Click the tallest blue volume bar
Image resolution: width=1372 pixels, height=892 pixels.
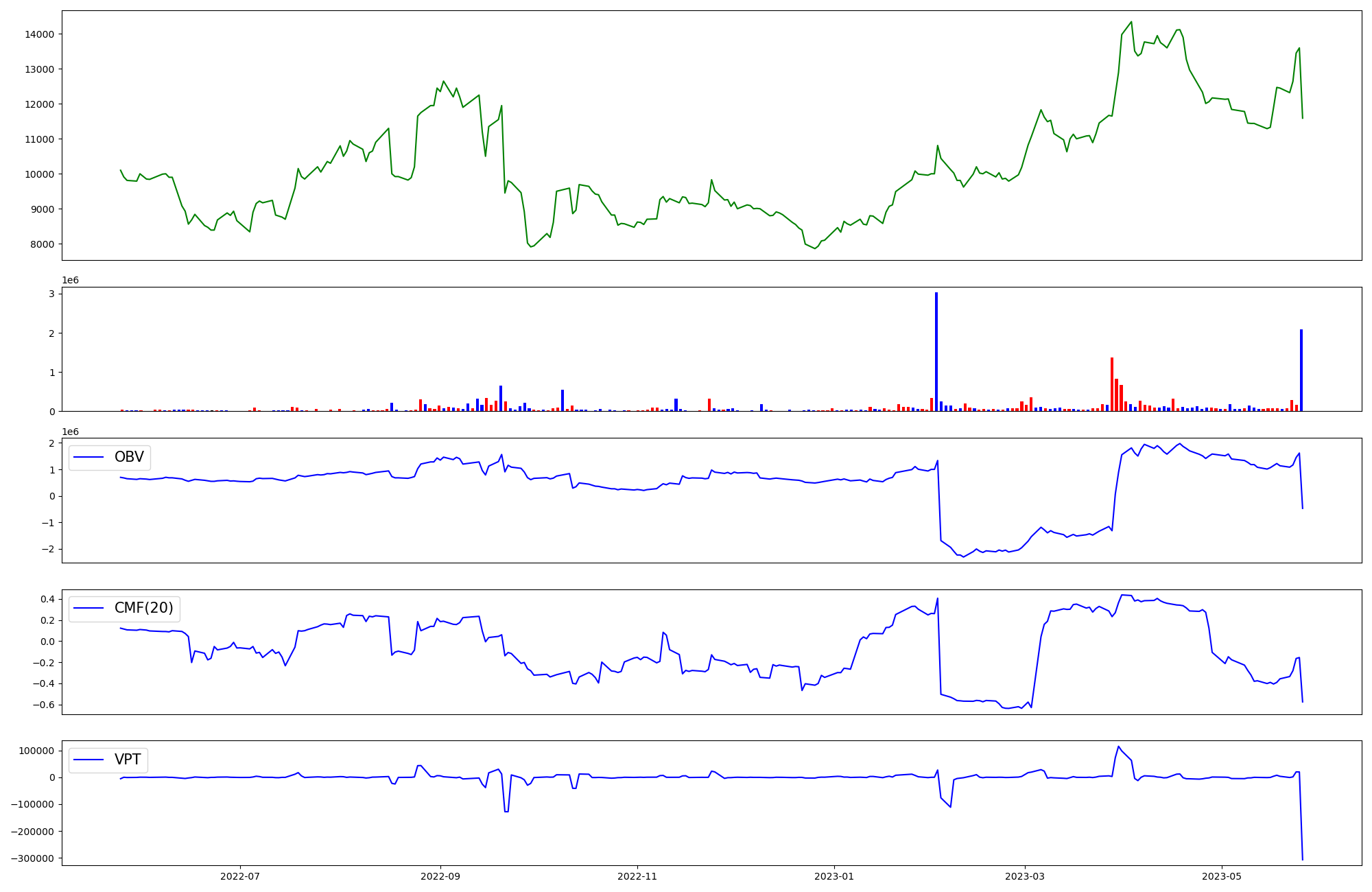[x=936, y=351]
